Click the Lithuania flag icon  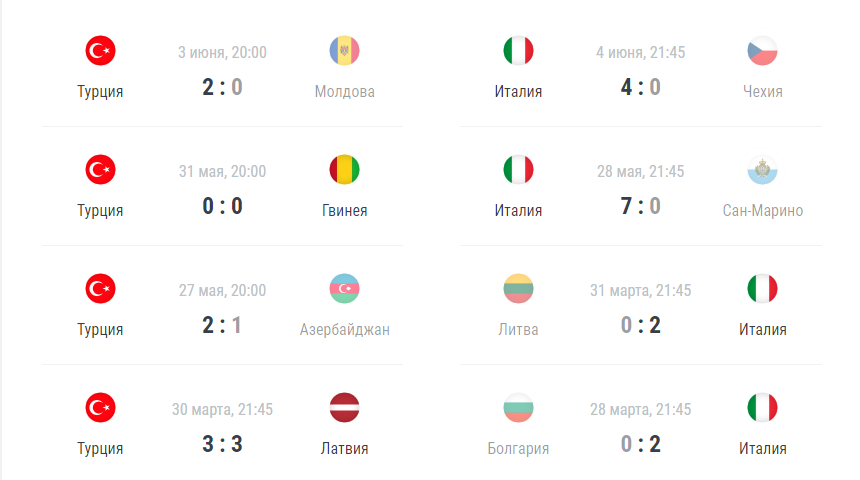(x=518, y=289)
